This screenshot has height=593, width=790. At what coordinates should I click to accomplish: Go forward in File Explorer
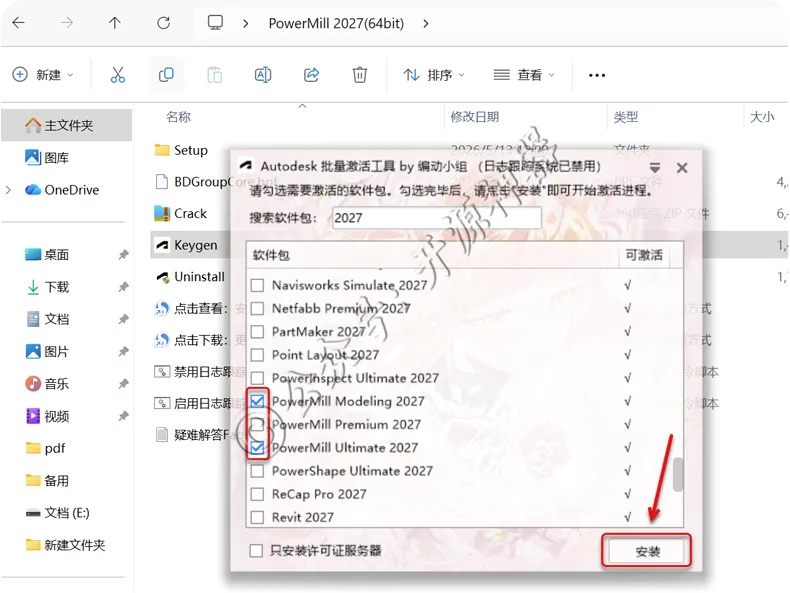[67, 23]
